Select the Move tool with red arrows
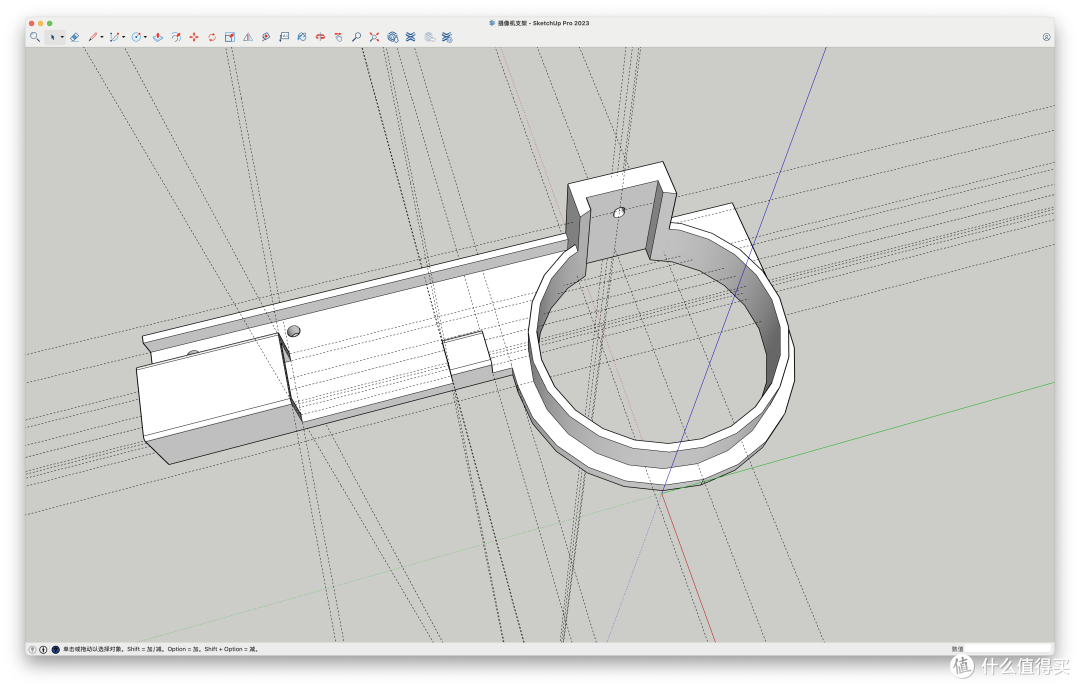The width and height of the screenshot is (1080, 689). 194,37
